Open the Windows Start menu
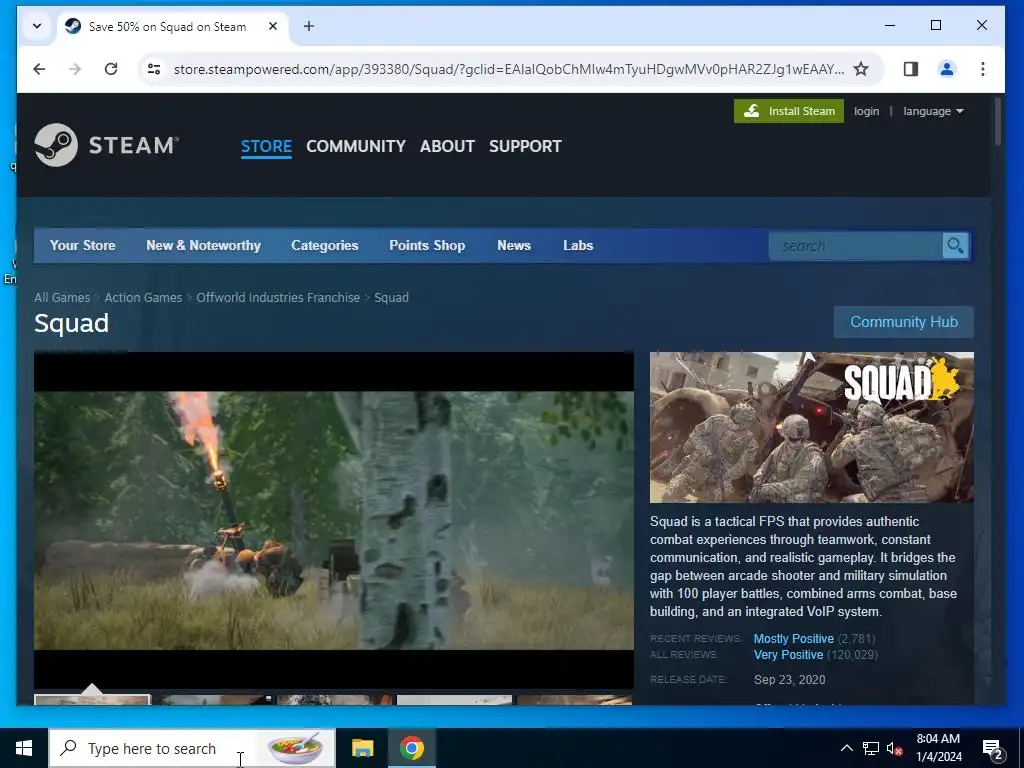1024x768 pixels. coord(24,748)
